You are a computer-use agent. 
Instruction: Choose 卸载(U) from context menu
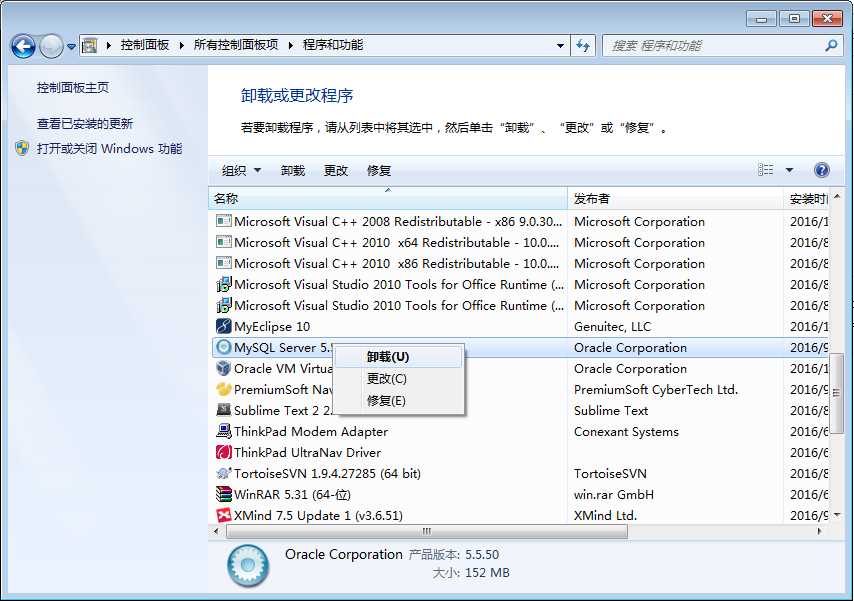[x=398, y=357]
